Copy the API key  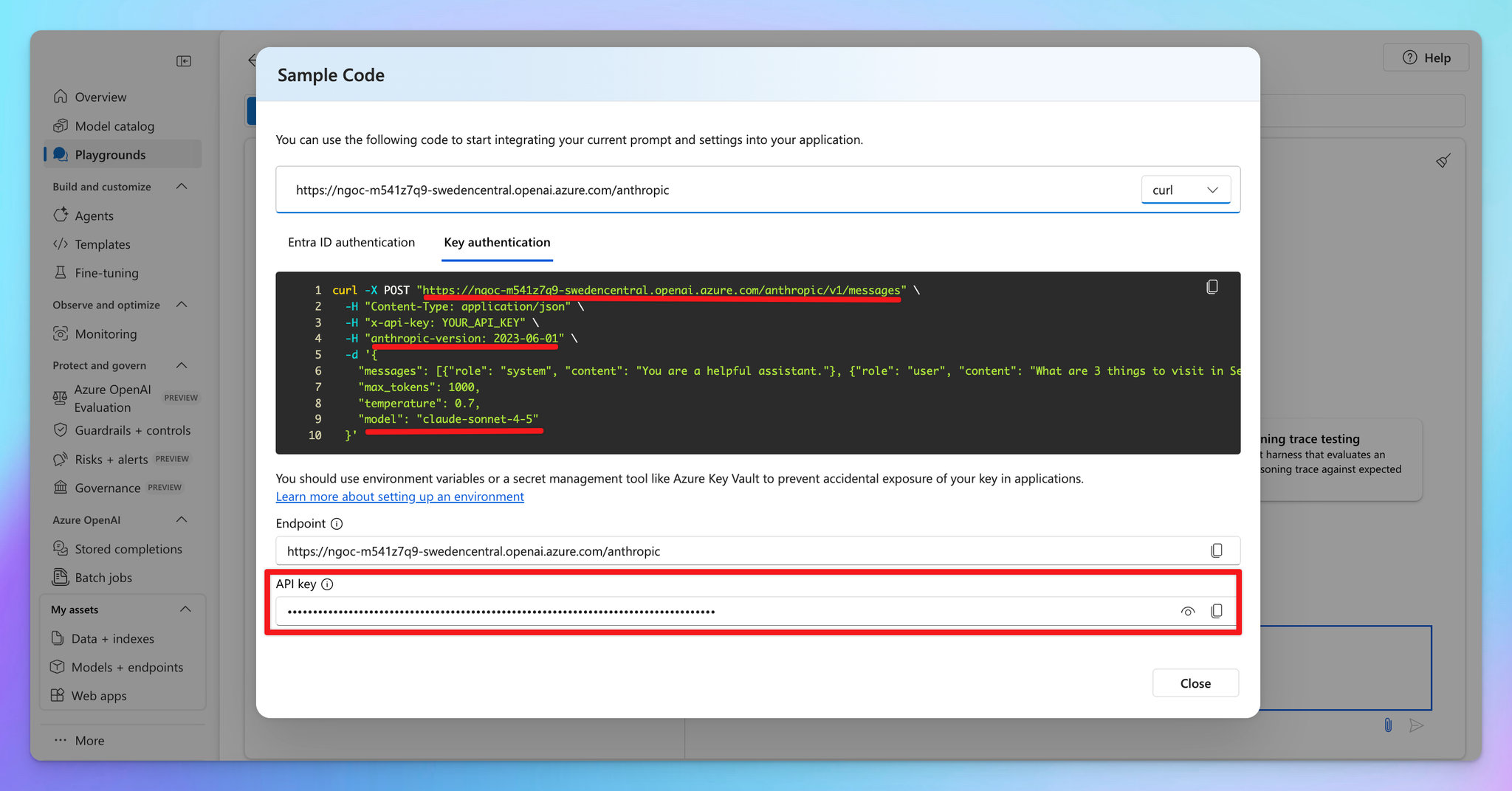(1217, 611)
